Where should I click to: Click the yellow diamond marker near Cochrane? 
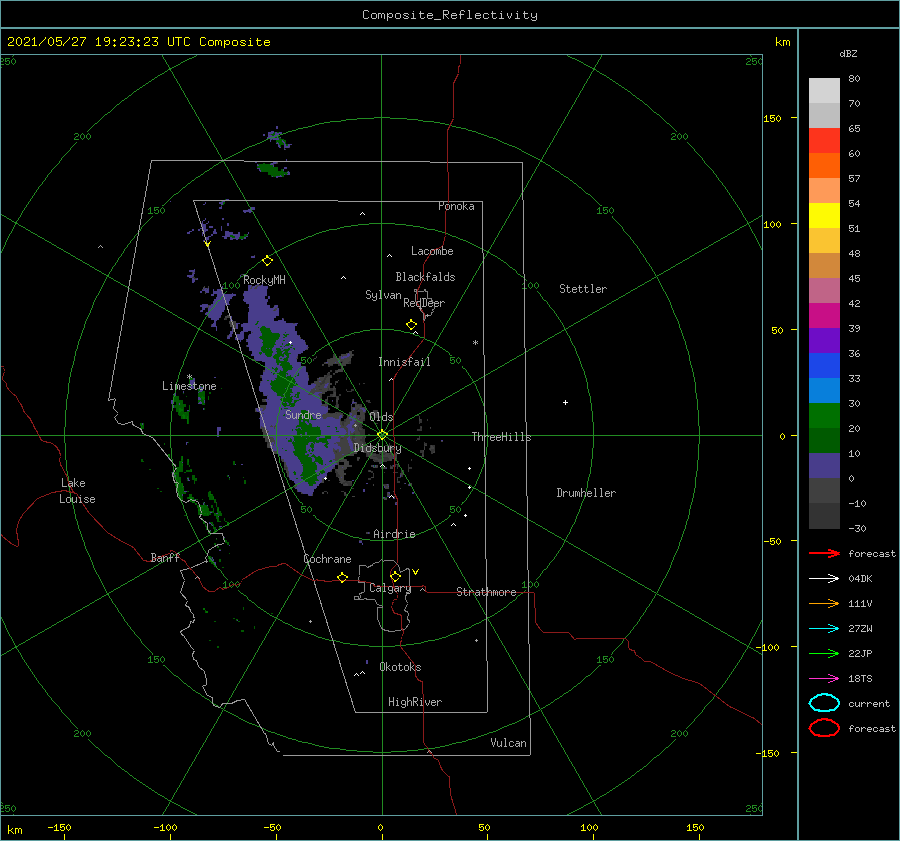pyautogui.click(x=342, y=578)
